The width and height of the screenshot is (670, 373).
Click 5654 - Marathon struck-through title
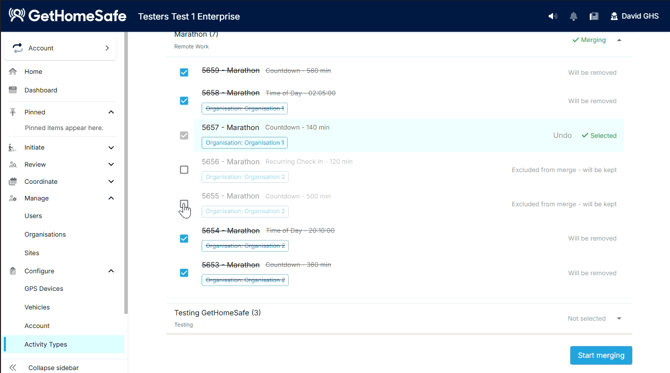(x=231, y=231)
